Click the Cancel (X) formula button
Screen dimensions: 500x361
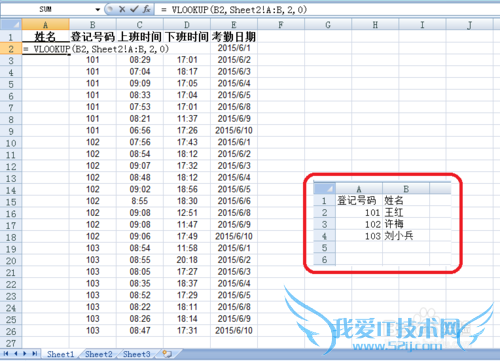tap(122, 9)
